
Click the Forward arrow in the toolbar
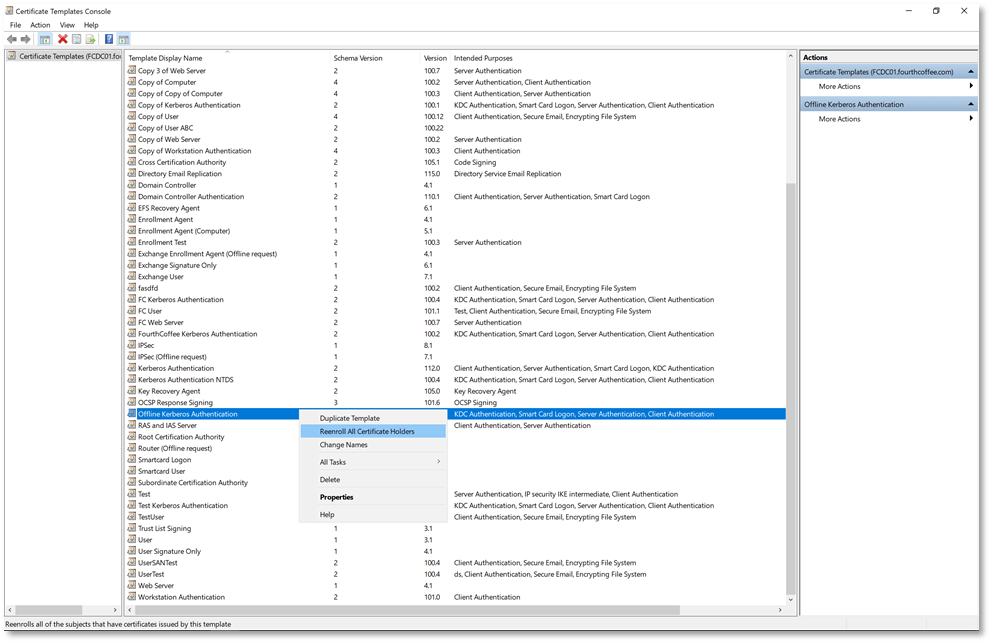[26, 39]
